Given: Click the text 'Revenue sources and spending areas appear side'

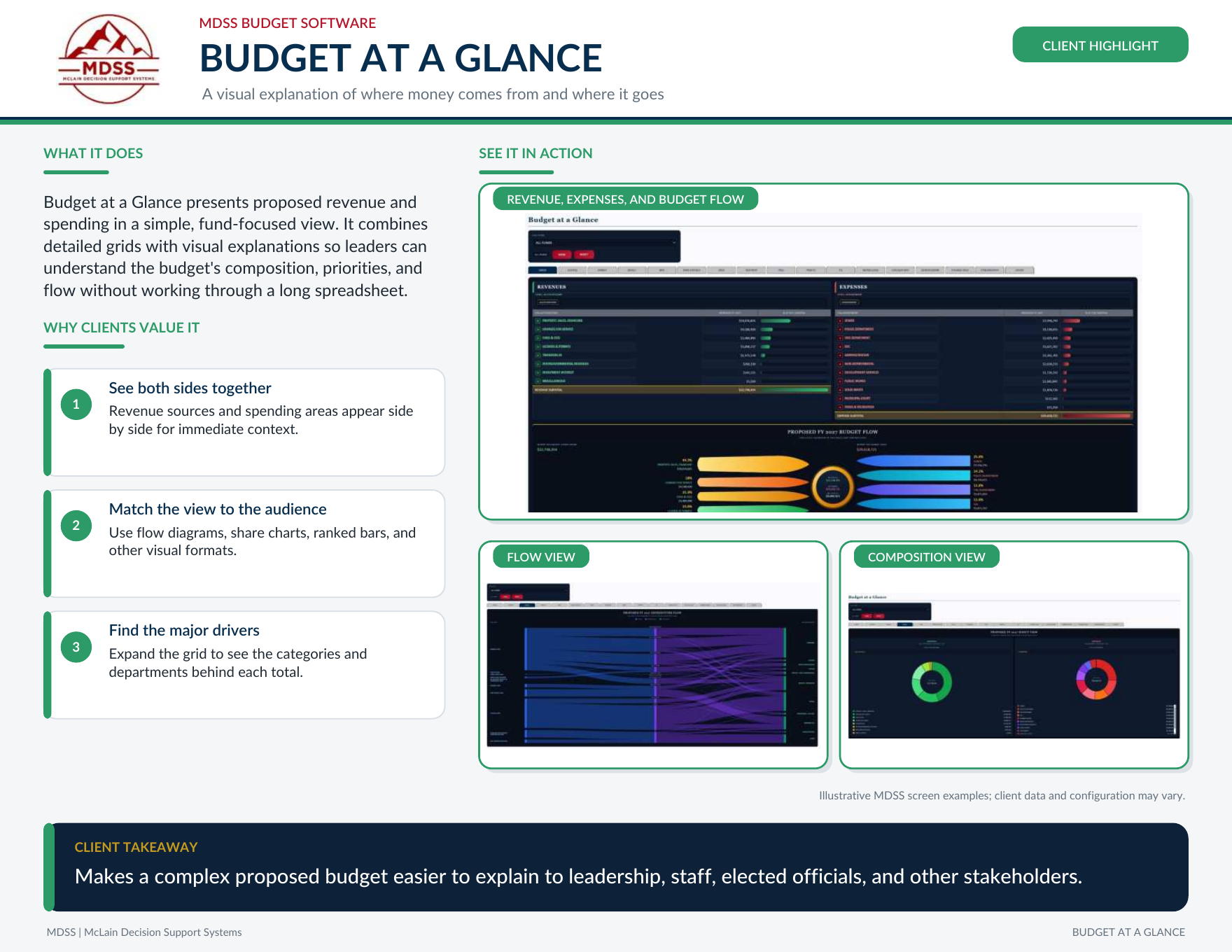Looking at the screenshot, I should pos(261,411).
